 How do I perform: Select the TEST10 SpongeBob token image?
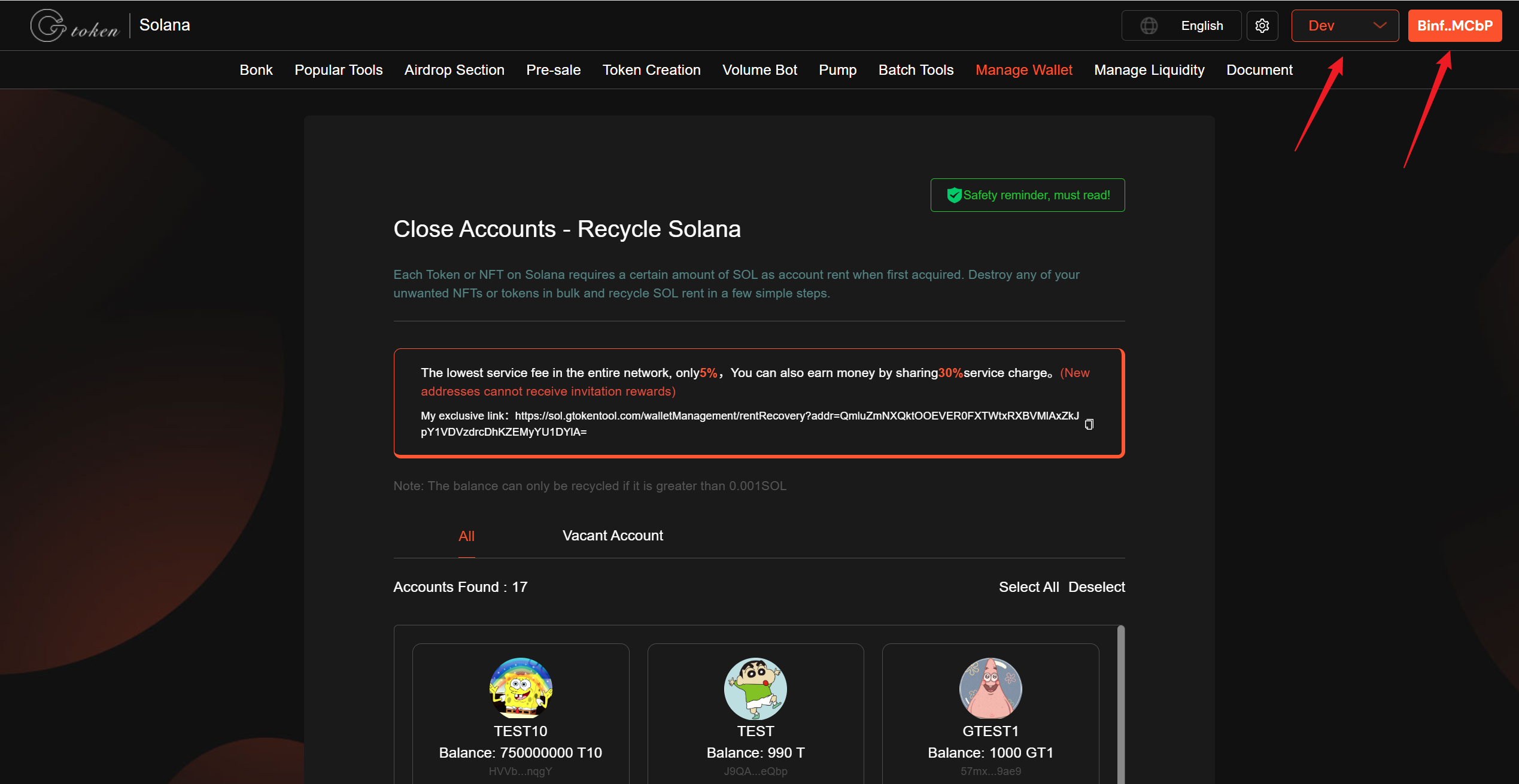(x=521, y=688)
